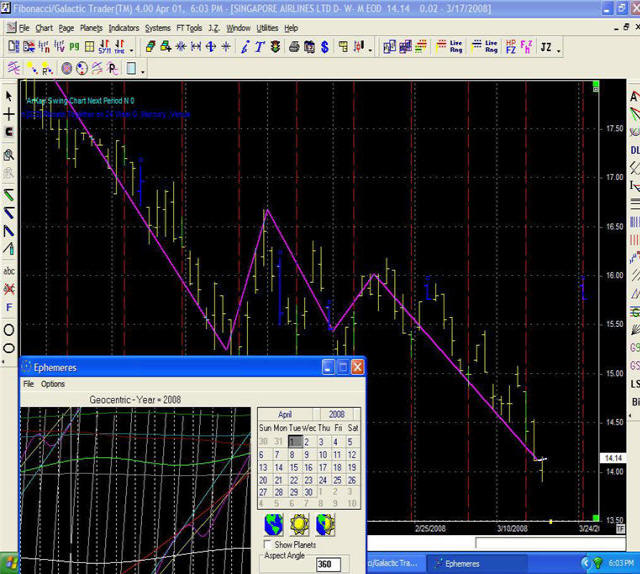Screen dimensions: 640x574
Task: Open the Indicators menu
Action: coord(124,28)
